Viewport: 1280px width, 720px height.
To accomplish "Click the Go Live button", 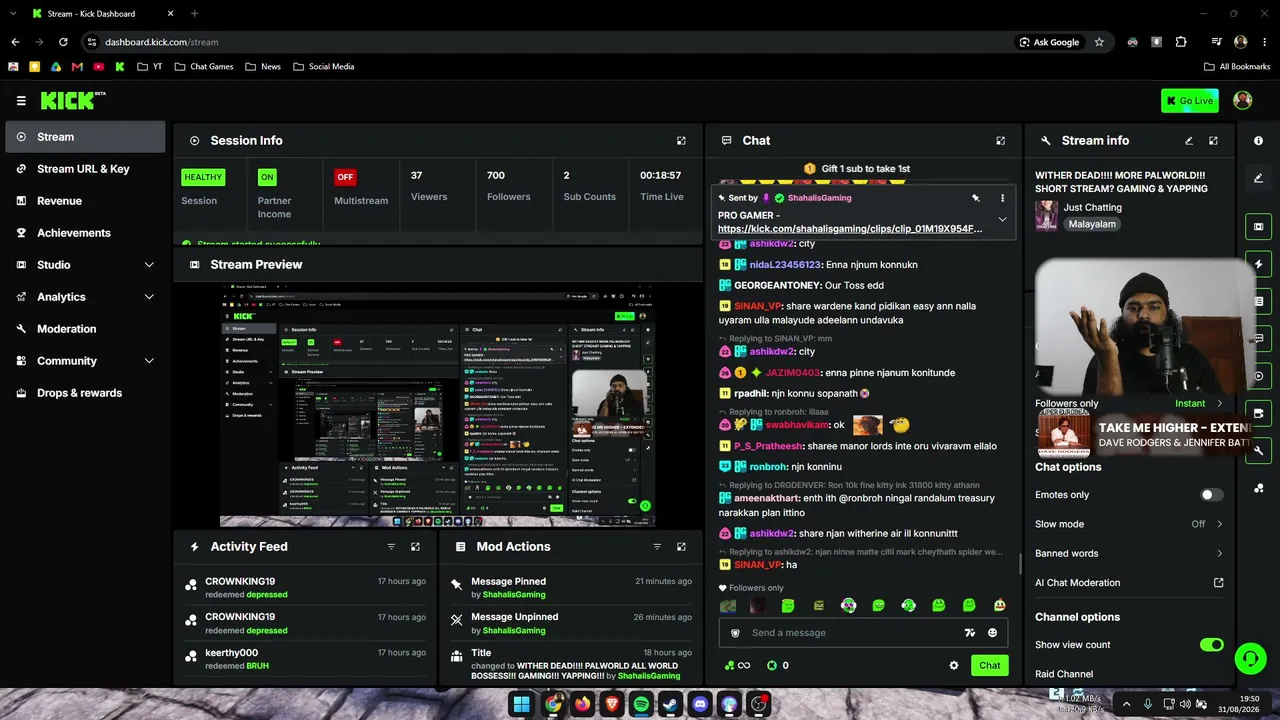I will coord(1190,100).
